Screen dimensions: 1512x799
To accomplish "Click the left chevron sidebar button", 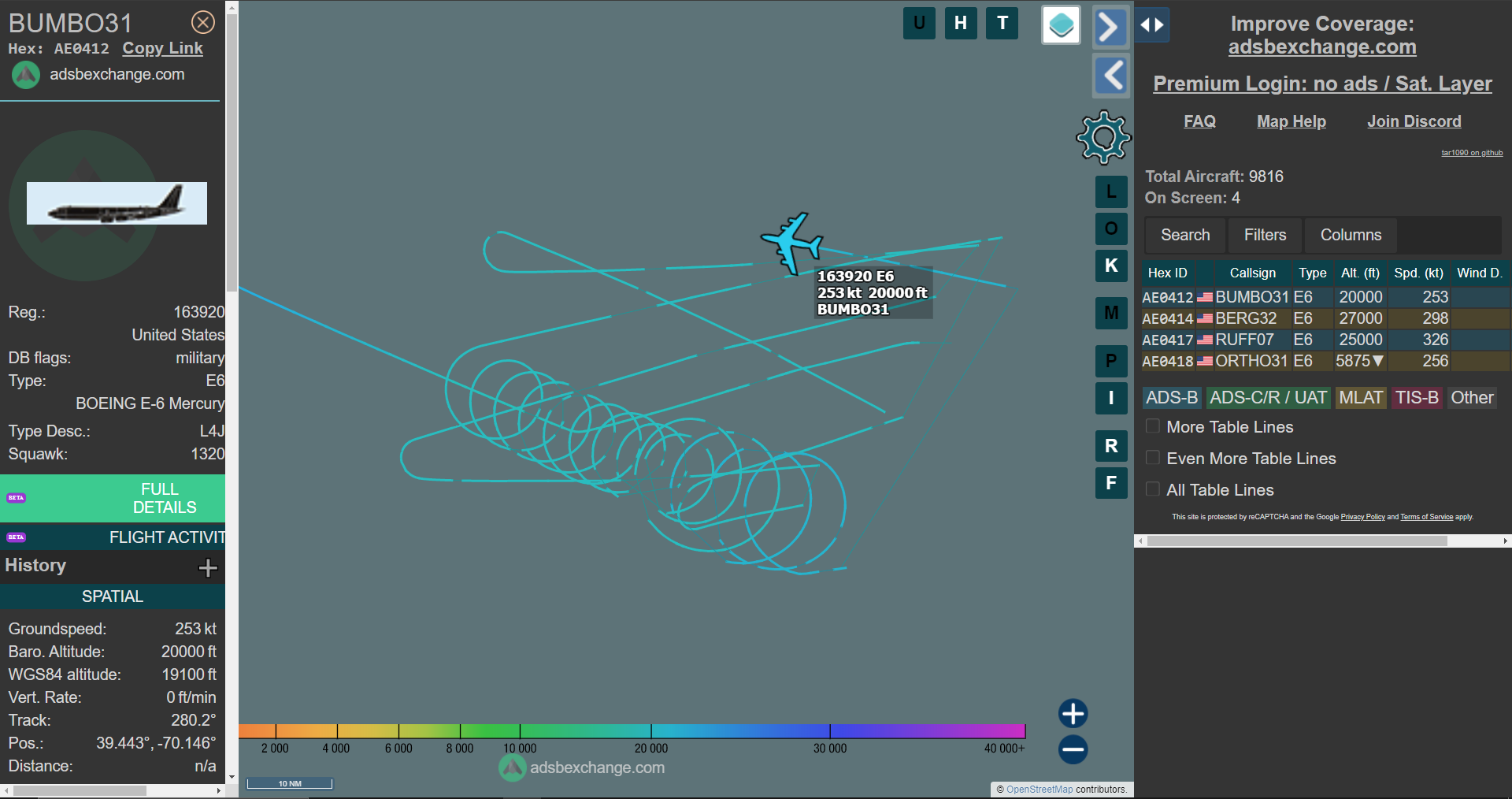I will tap(1111, 76).
